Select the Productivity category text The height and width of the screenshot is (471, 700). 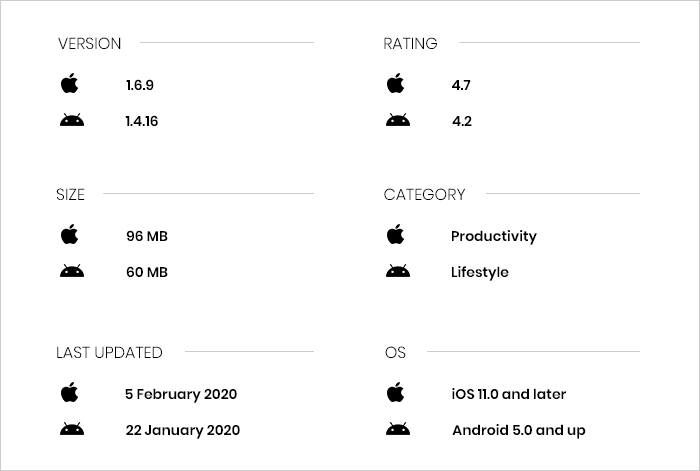click(494, 236)
